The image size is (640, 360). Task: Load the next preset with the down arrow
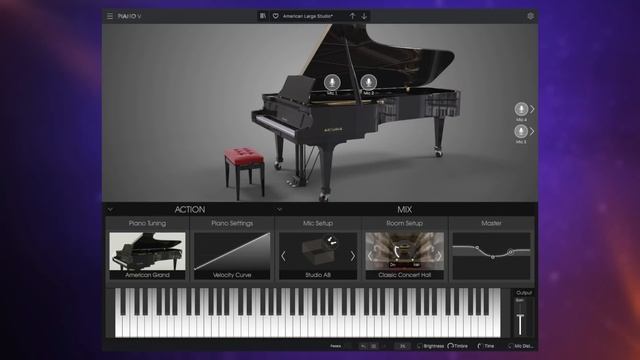tap(364, 16)
